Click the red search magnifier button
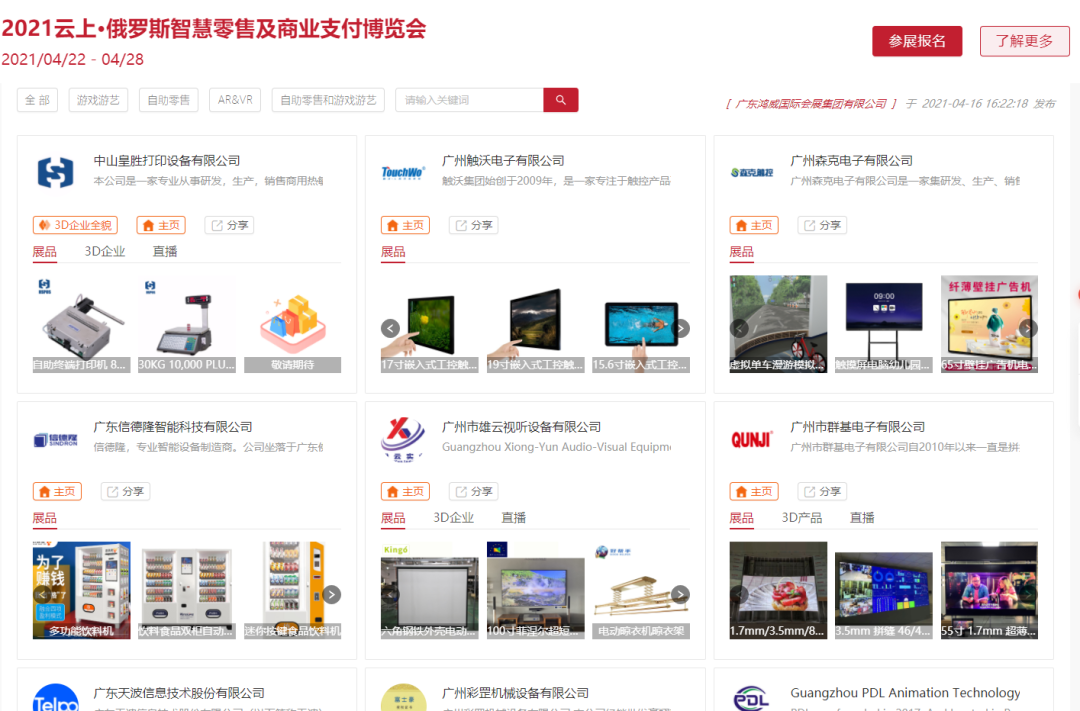Image resolution: width=1080 pixels, height=711 pixels. 561,100
